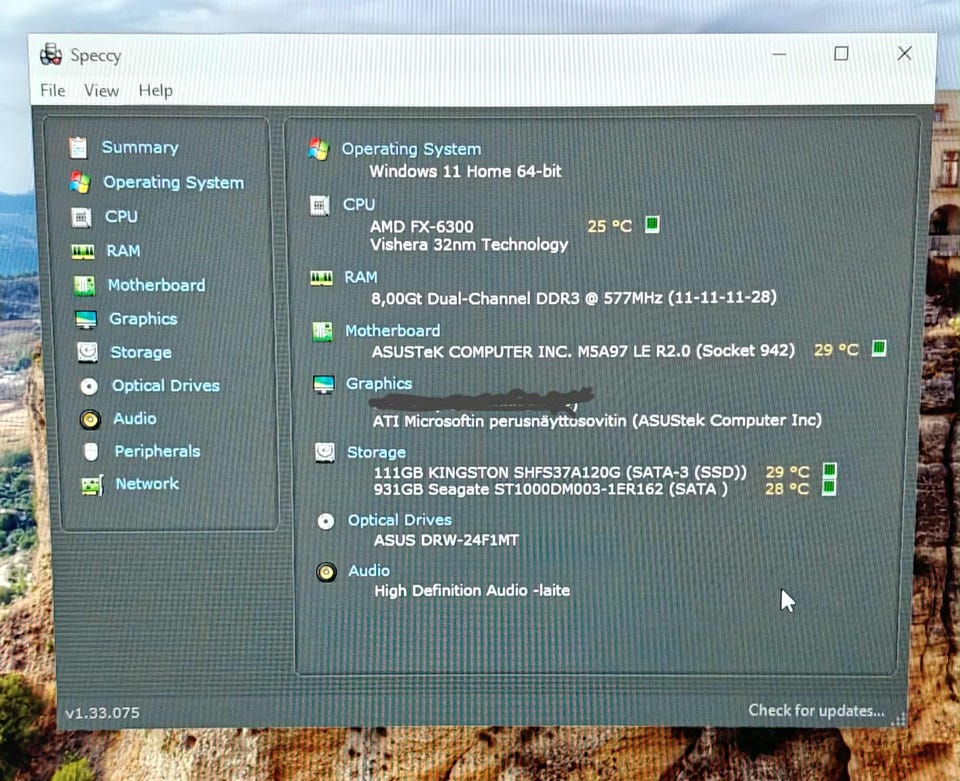
Task: Click the Audio speaker icon in sidebar
Action: [x=90, y=419]
